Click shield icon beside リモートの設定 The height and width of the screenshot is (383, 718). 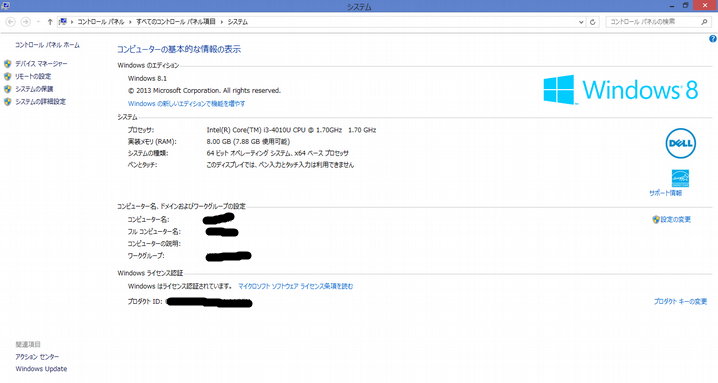pyautogui.click(x=7, y=77)
